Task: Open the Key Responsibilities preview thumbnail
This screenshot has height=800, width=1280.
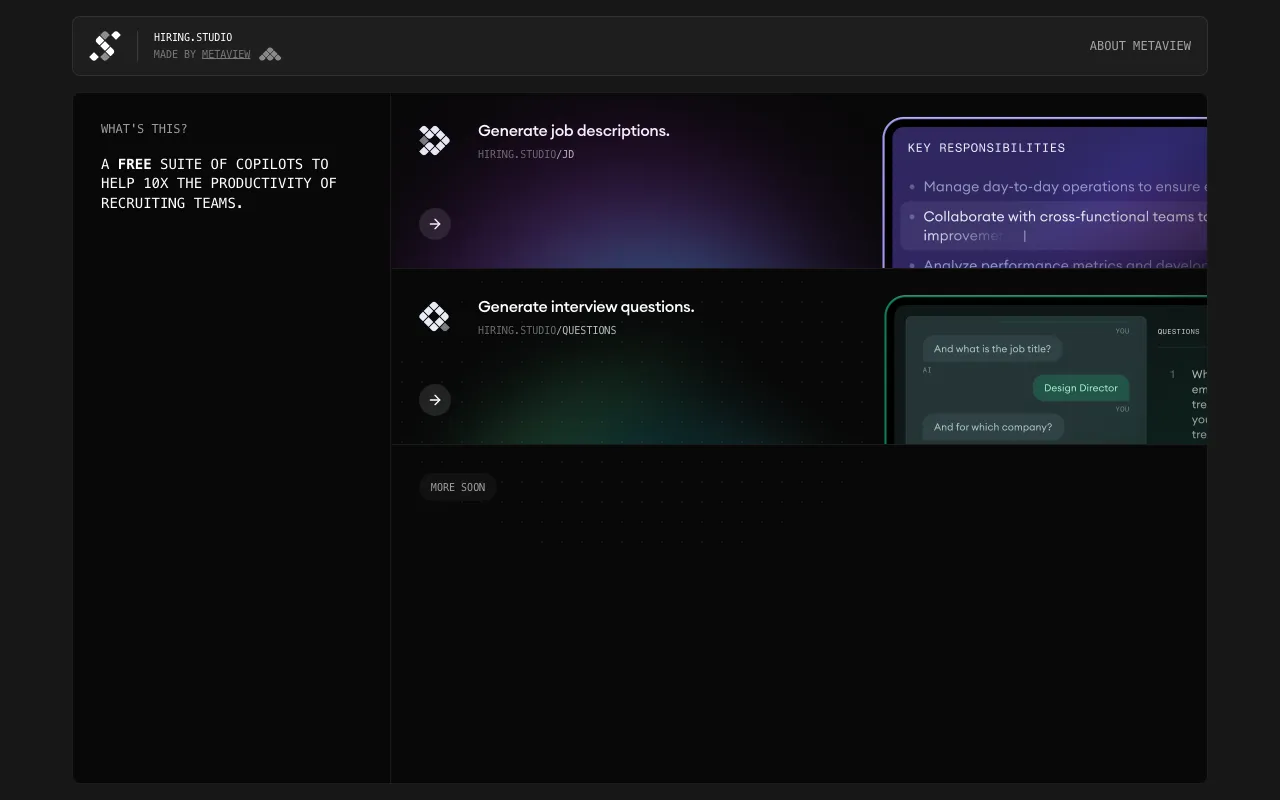Action: 1046,193
